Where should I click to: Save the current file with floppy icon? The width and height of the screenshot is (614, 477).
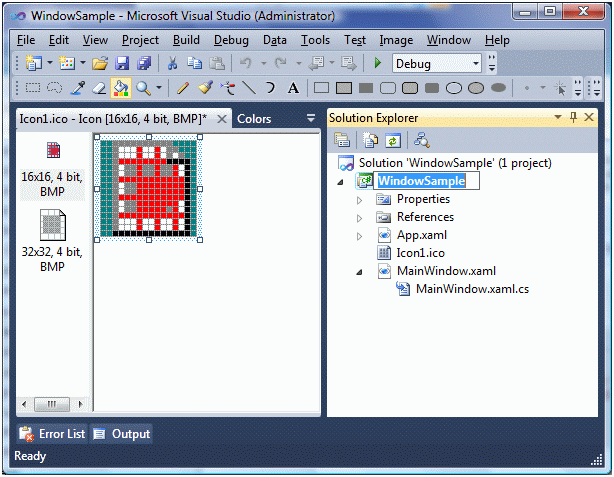pos(122,63)
